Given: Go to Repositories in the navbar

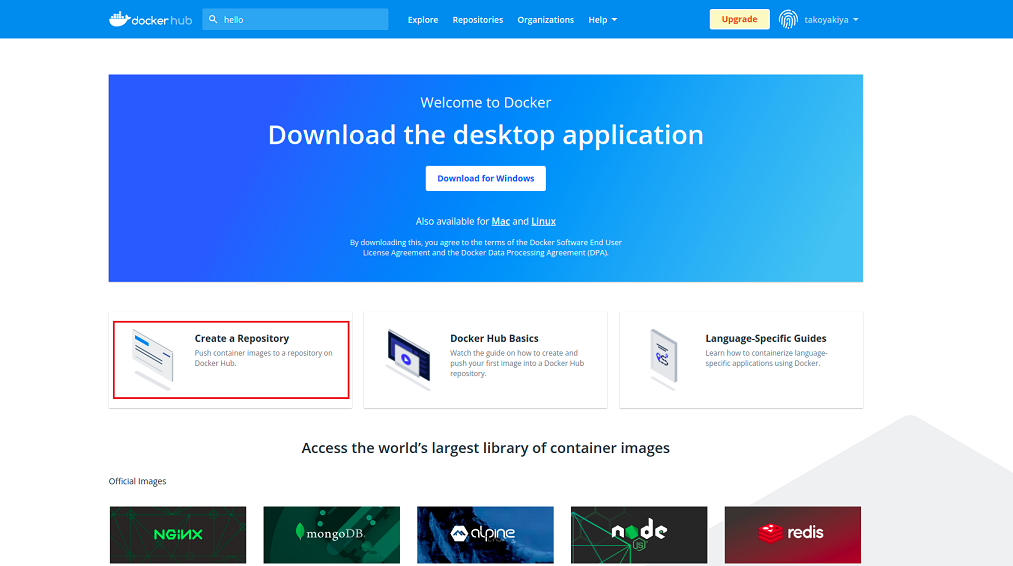Looking at the screenshot, I should (477, 19).
